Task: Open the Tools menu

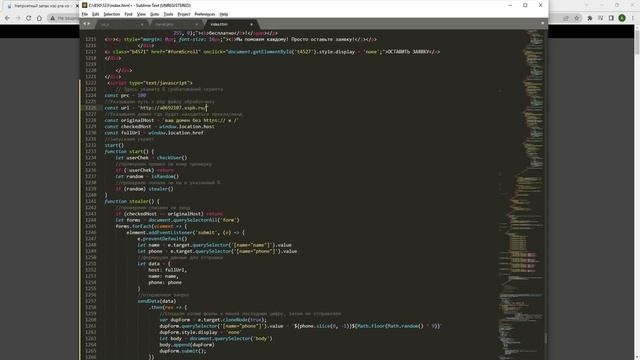Action: 168,14
